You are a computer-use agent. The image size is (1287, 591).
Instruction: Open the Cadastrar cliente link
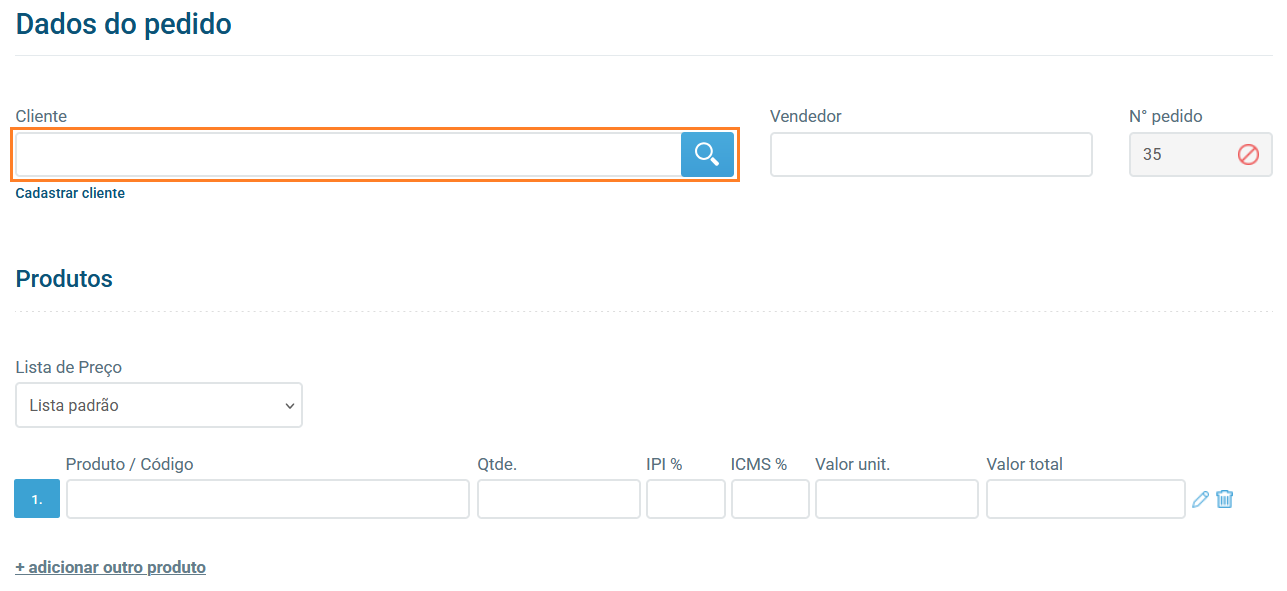coord(70,193)
